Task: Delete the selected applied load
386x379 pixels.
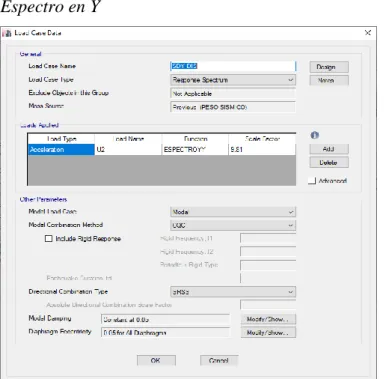Action: pyautogui.click(x=329, y=162)
